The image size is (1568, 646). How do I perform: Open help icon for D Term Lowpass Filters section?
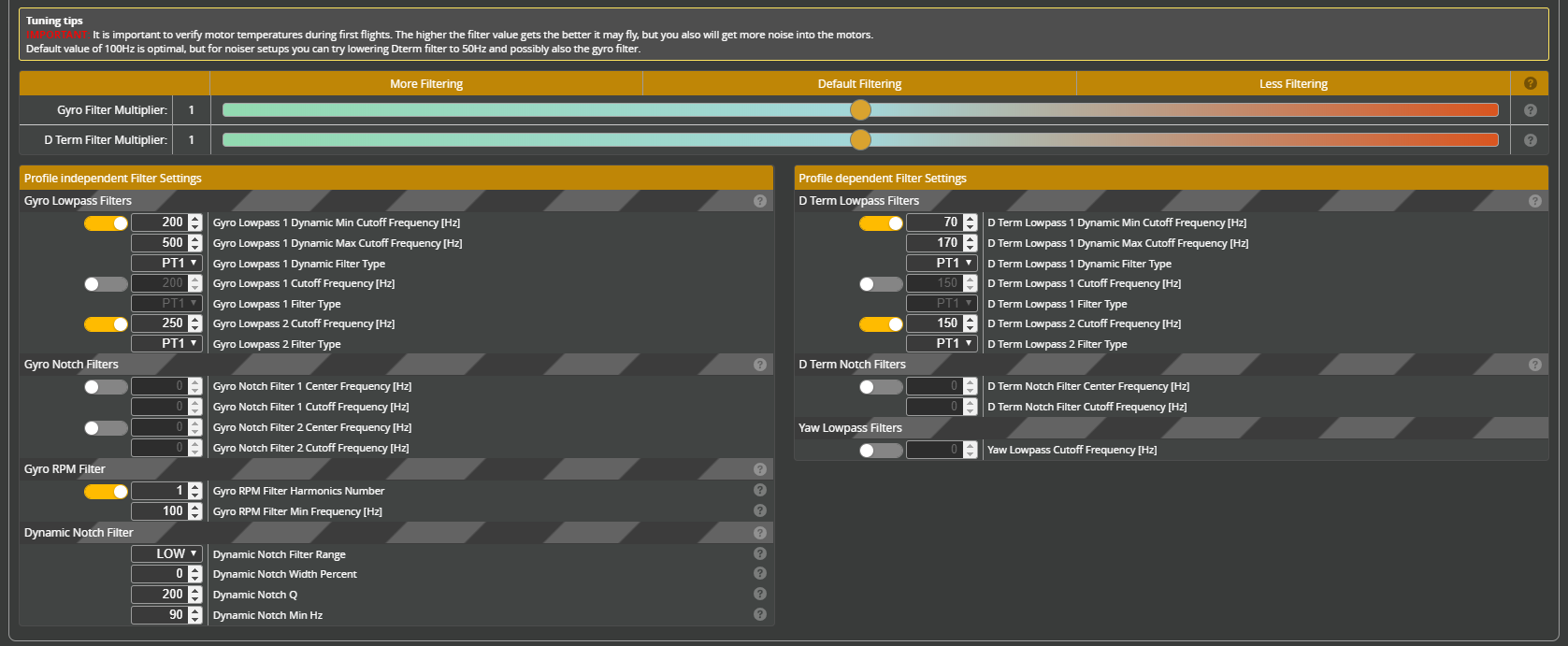[x=1534, y=201]
